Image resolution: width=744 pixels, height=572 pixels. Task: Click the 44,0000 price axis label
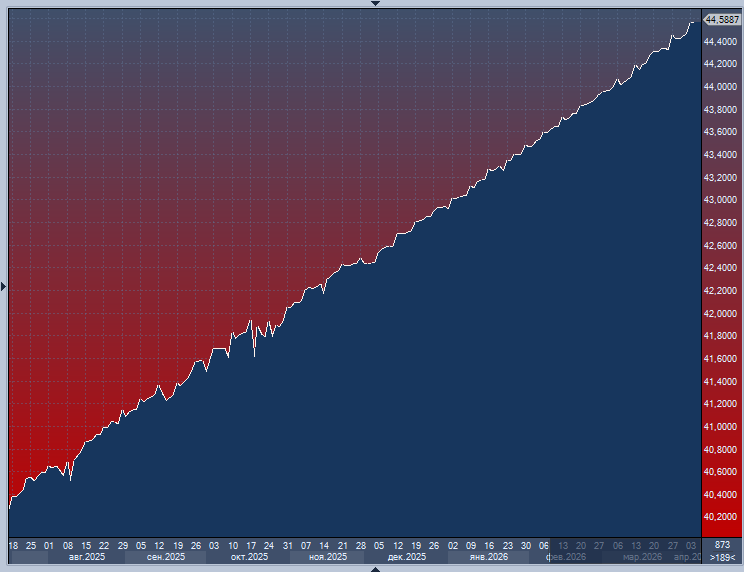pos(721,86)
